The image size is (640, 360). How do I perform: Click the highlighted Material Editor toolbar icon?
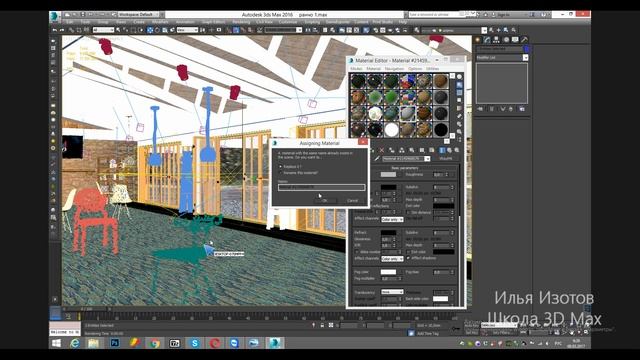pos(366,30)
